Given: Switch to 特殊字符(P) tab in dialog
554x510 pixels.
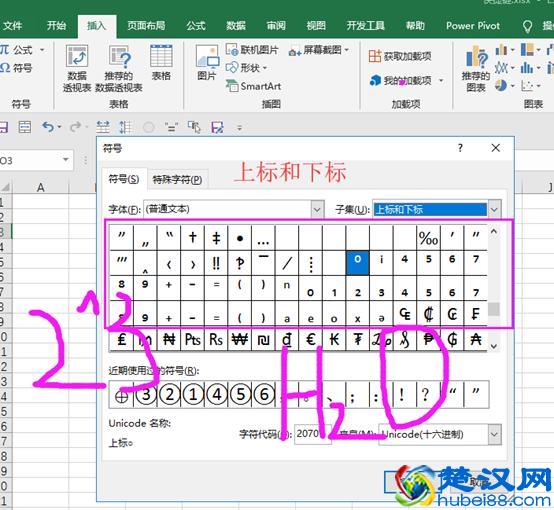Looking at the screenshot, I should [177, 180].
